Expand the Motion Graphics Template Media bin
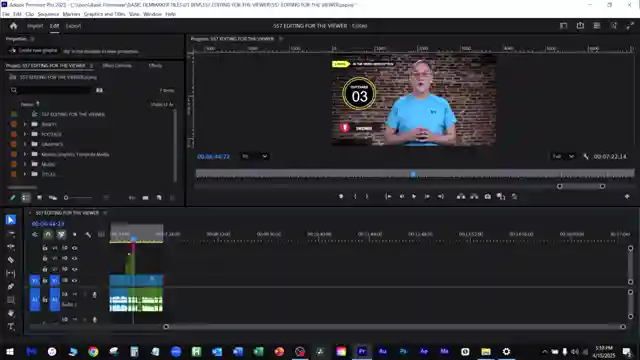The width and height of the screenshot is (640, 360). click(24, 154)
